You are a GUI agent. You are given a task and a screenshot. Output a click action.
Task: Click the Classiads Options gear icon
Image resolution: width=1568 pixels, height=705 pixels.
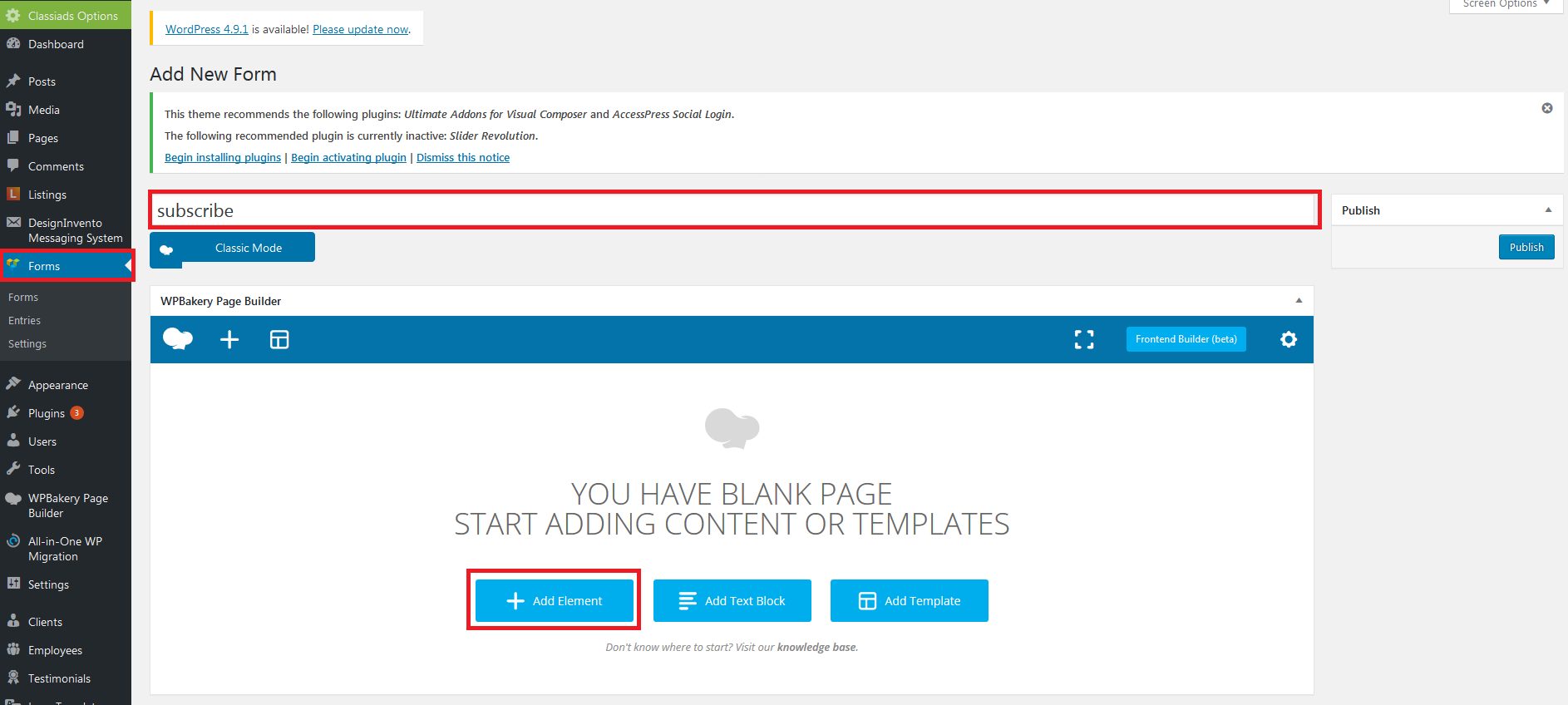13,15
